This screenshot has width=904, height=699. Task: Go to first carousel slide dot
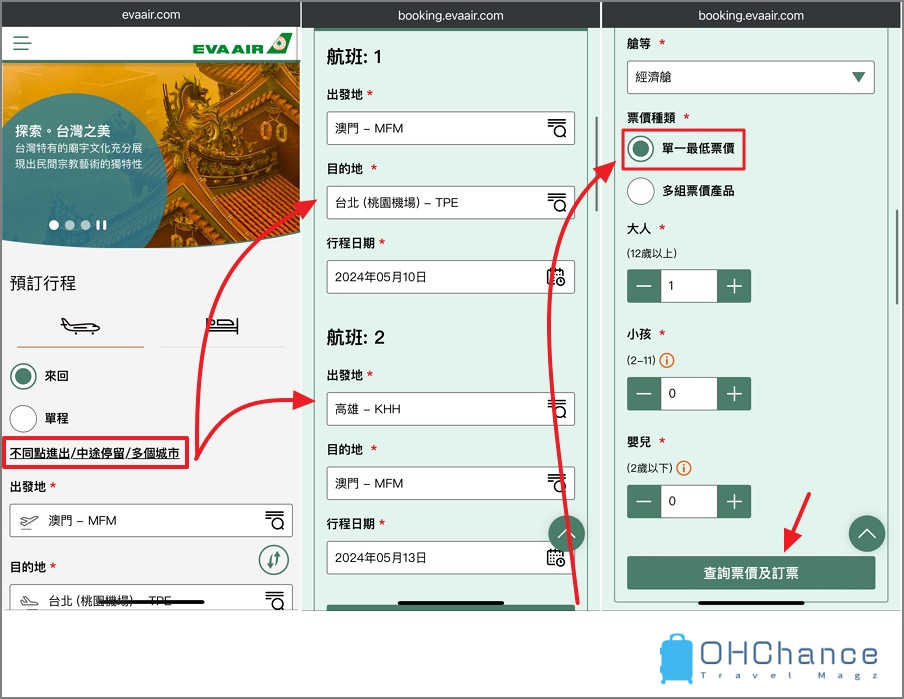click(x=54, y=225)
